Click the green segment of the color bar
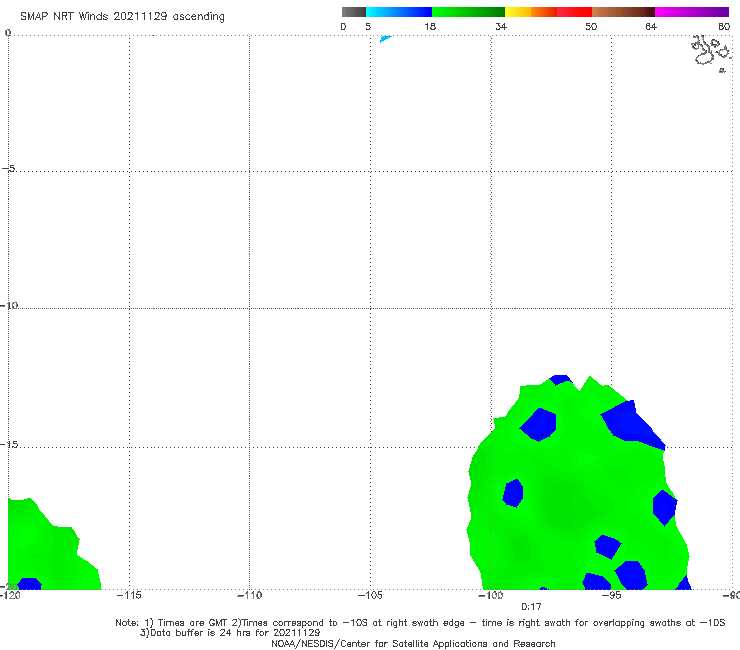The height and width of the screenshot is (650, 740). [468, 12]
